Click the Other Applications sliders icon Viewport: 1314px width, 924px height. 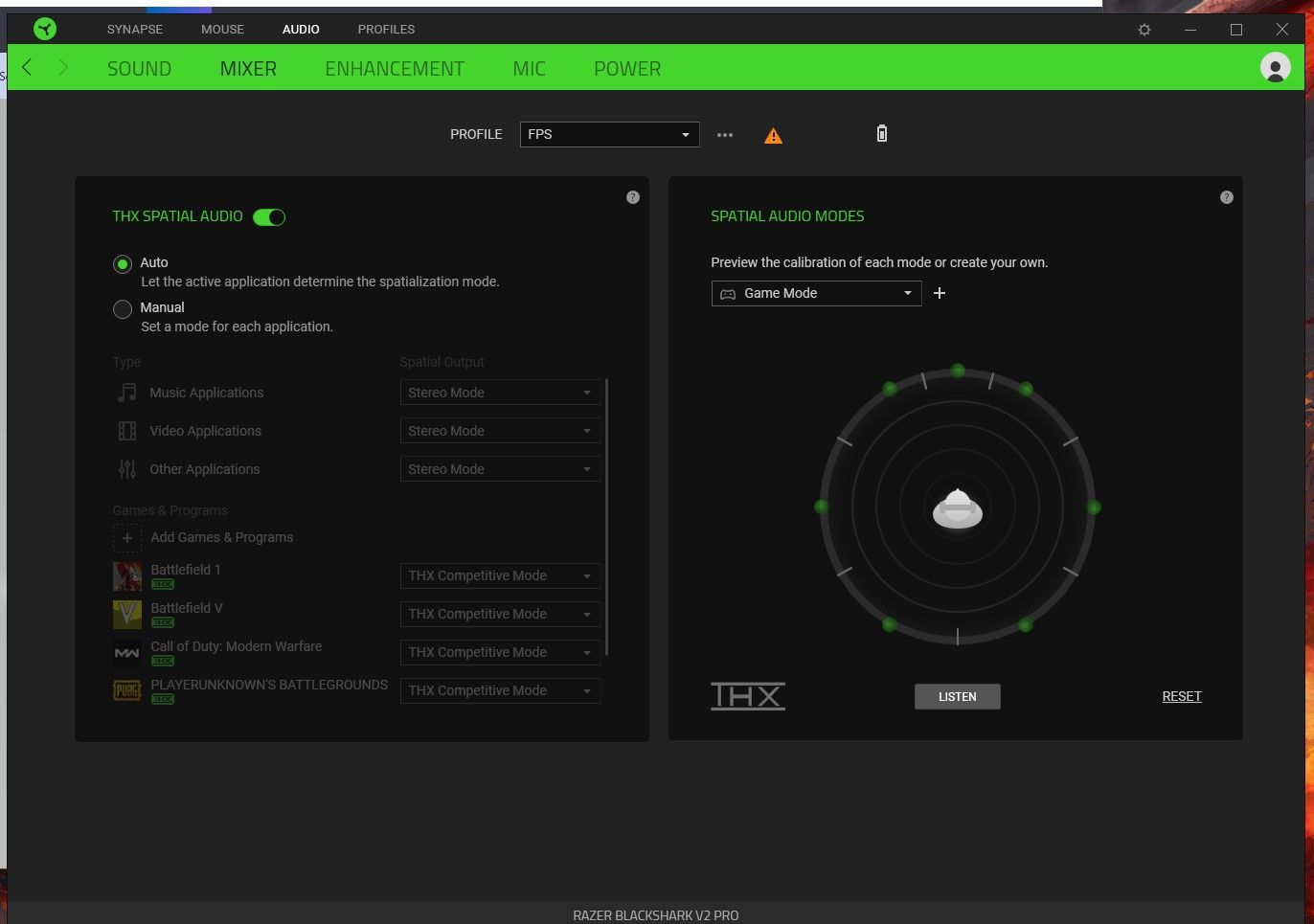[x=126, y=469]
